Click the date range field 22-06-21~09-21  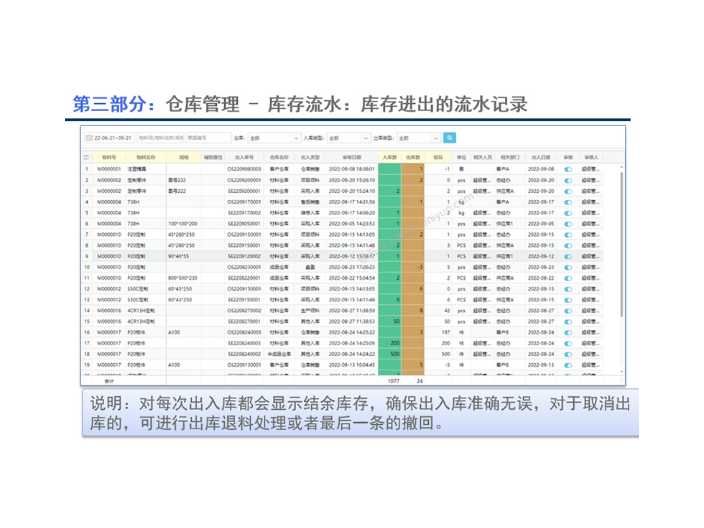pos(109,138)
